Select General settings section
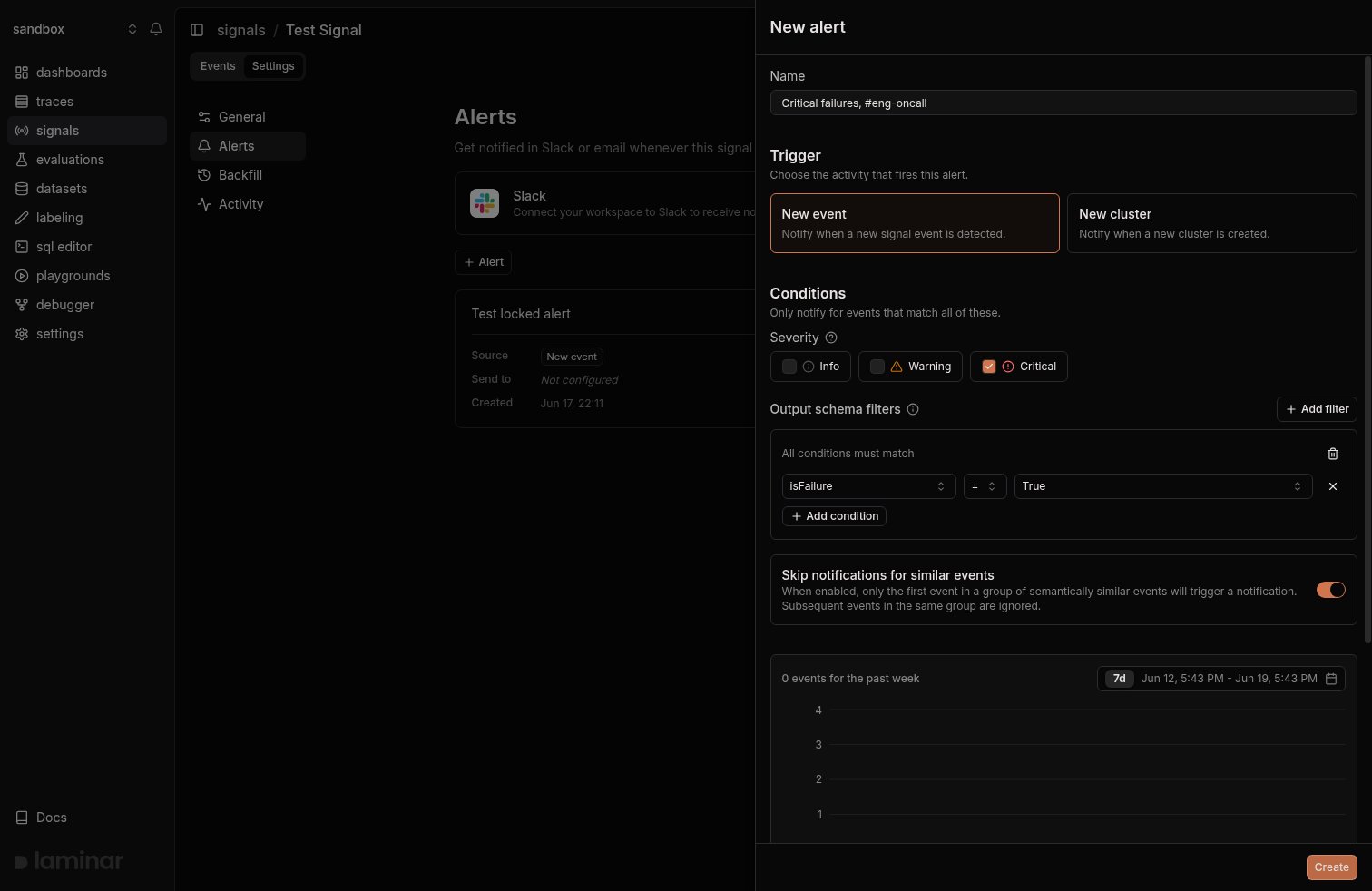Screen dimensions: 1372x891 pos(248,117)
